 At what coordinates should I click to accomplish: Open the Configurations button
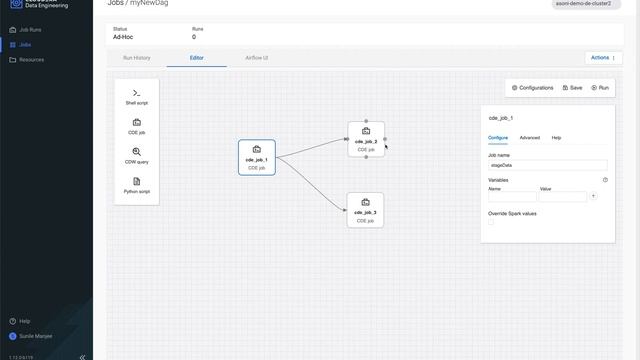pos(533,88)
